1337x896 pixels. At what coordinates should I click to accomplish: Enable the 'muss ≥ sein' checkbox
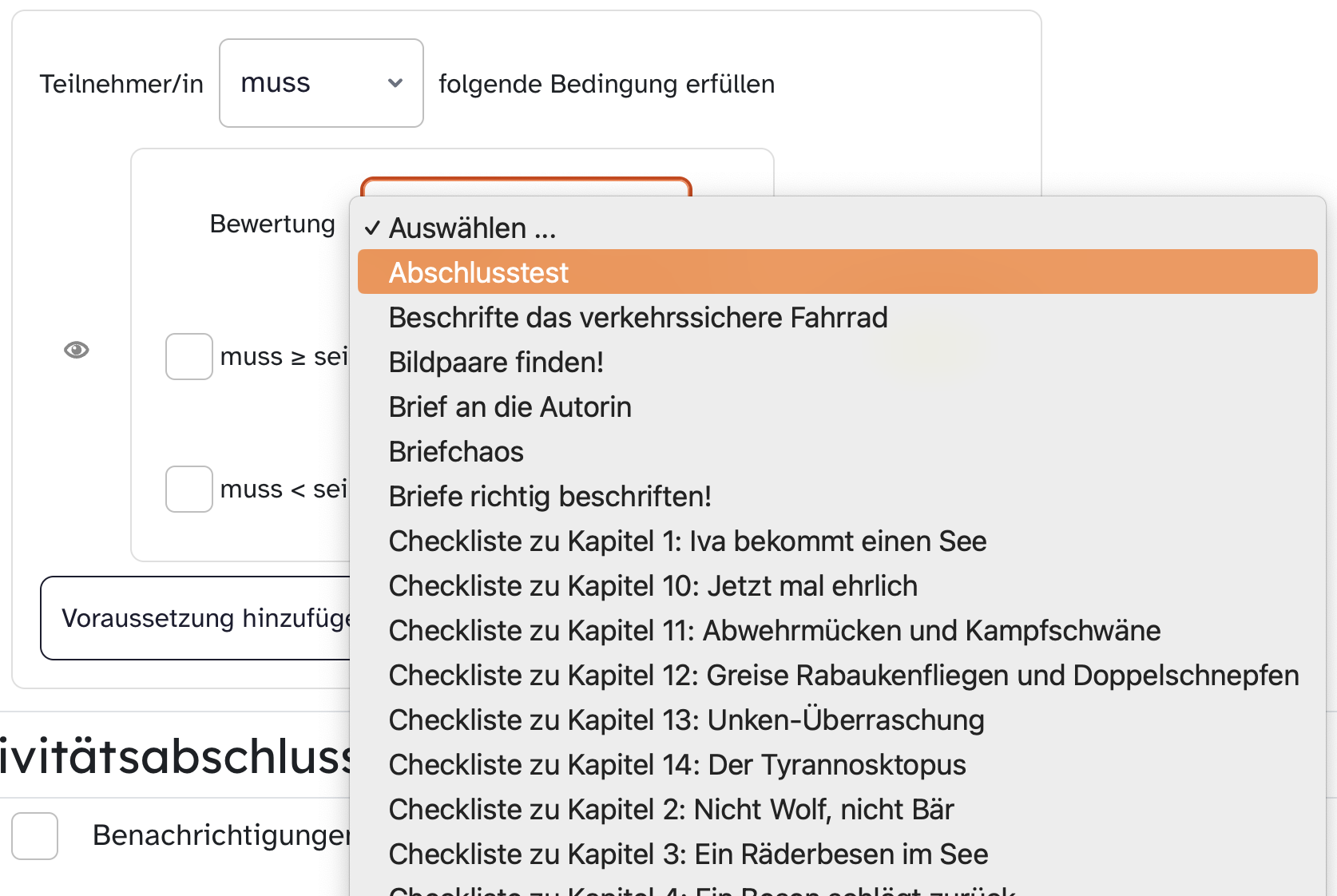click(188, 356)
